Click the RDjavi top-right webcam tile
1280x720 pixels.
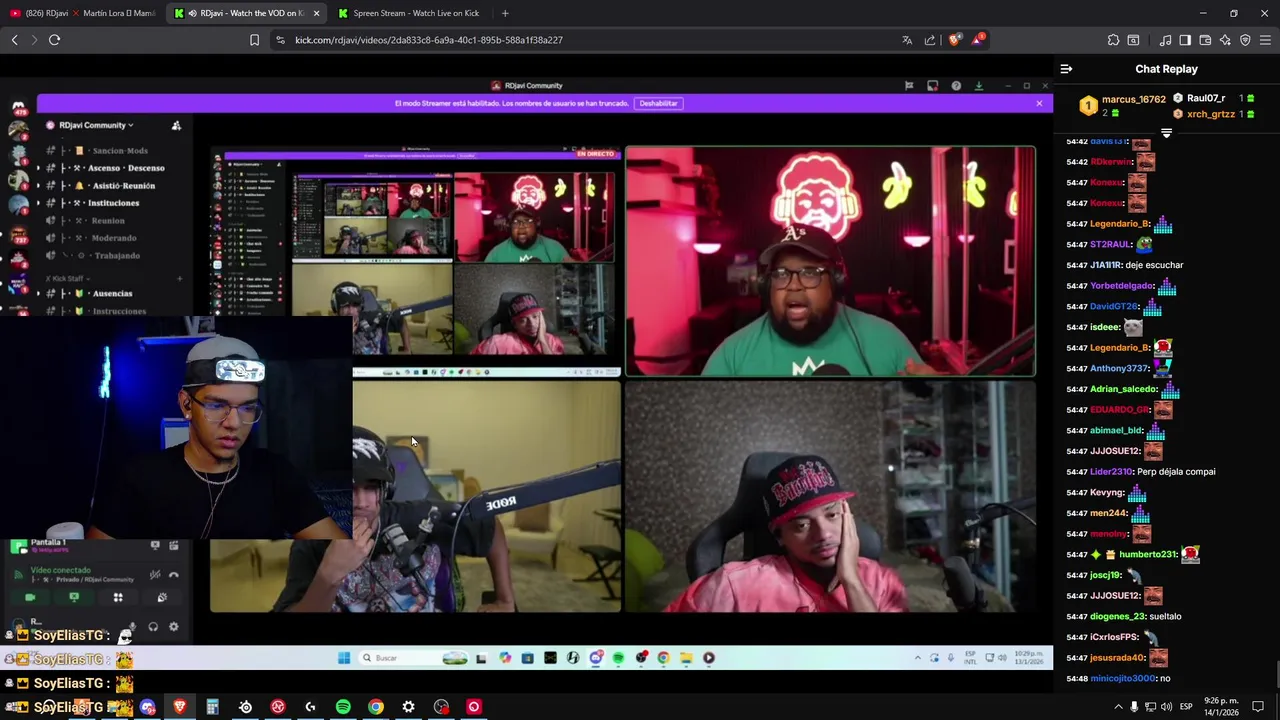coord(830,261)
